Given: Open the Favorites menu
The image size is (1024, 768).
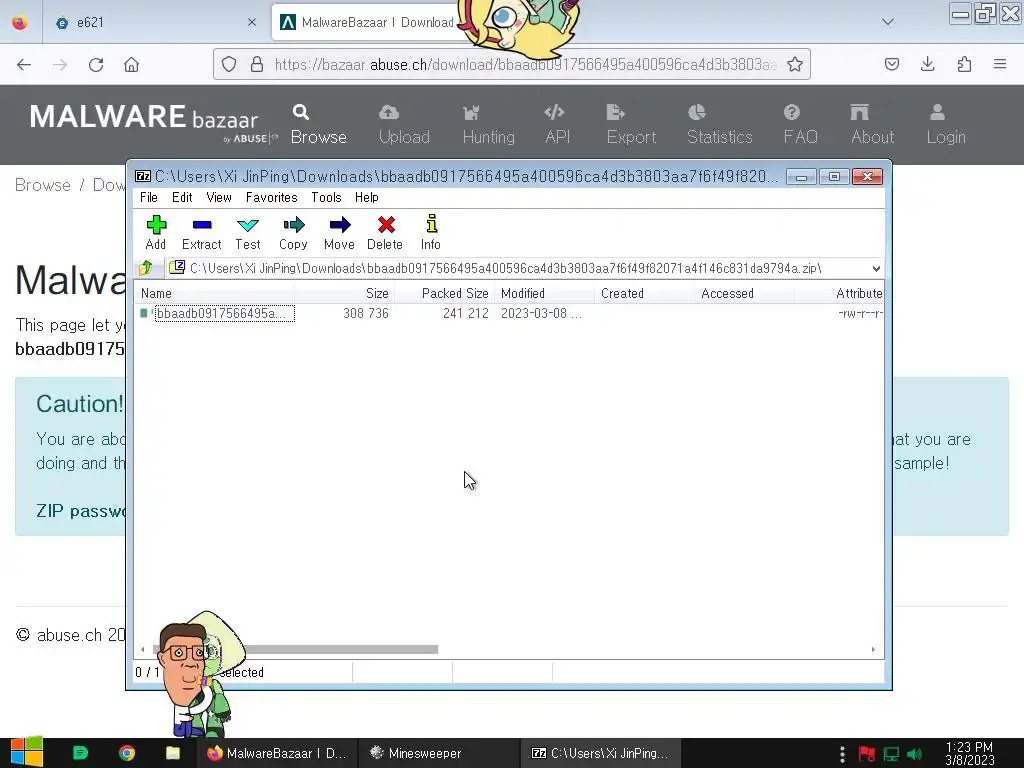Looking at the screenshot, I should tap(271, 197).
